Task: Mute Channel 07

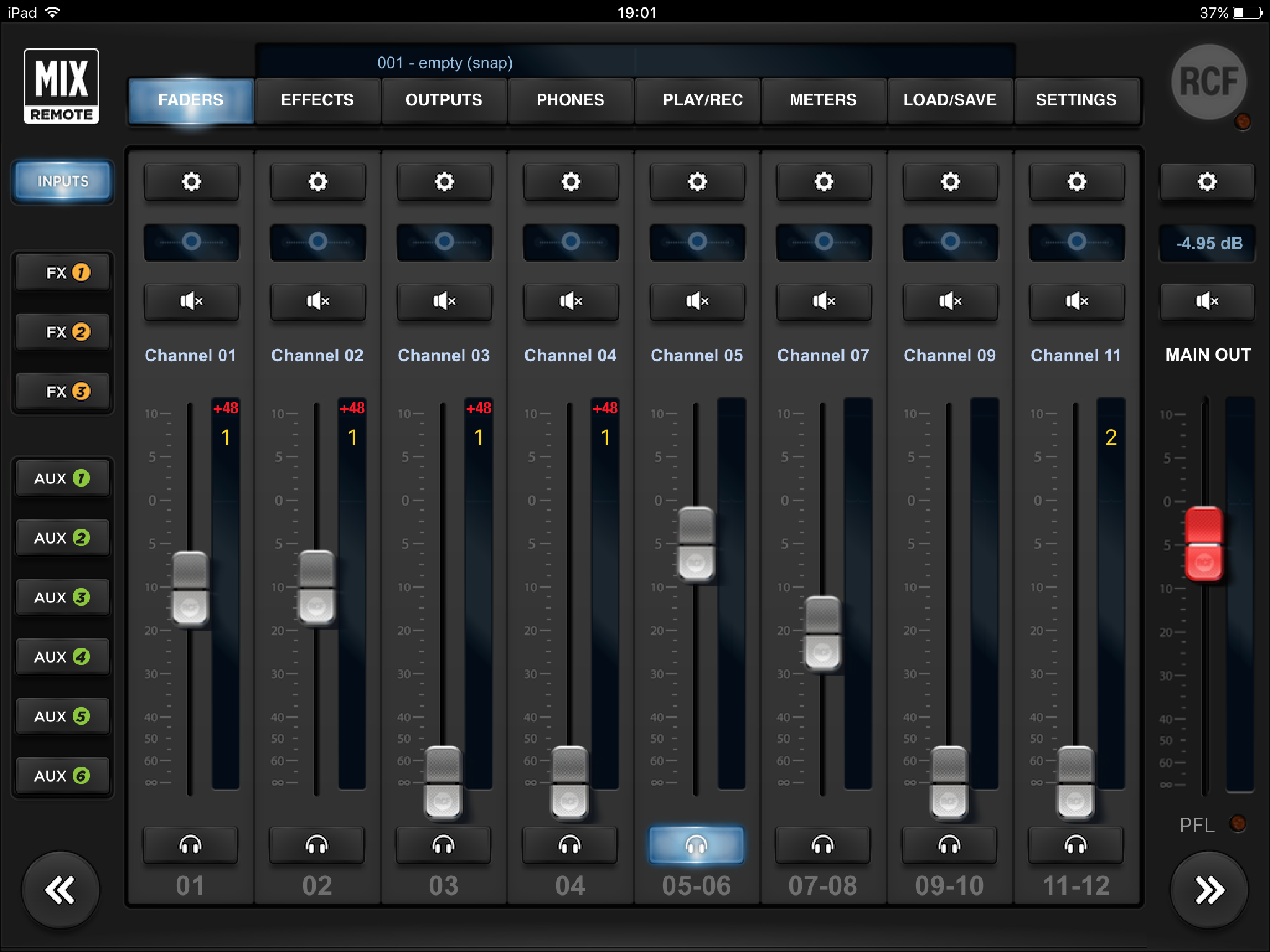Action: click(x=824, y=301)
